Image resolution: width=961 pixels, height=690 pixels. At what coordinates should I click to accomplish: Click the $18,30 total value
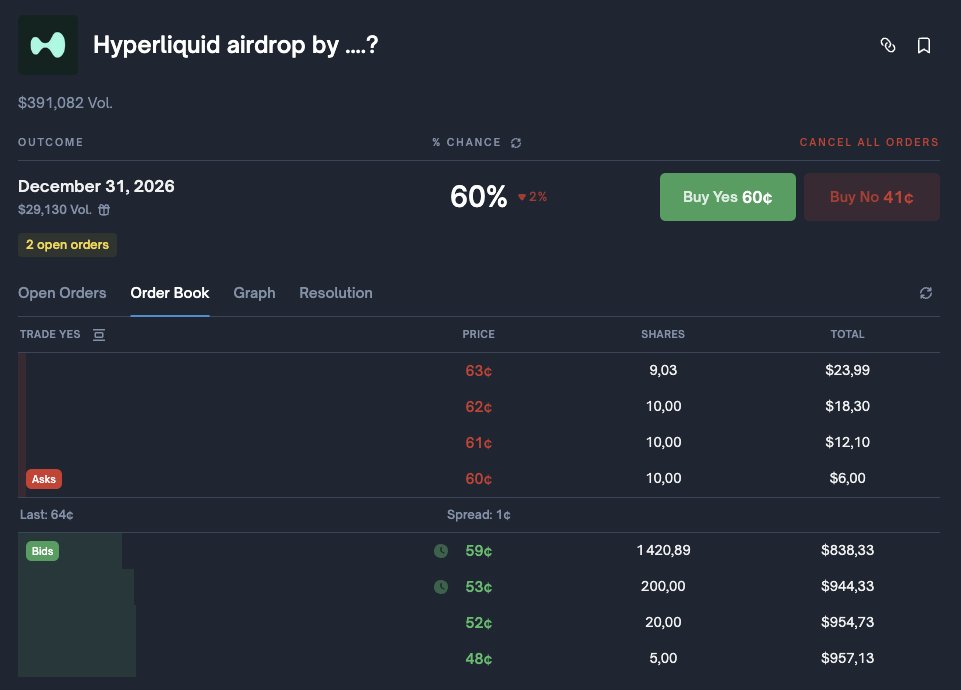[x=848, y=406]
